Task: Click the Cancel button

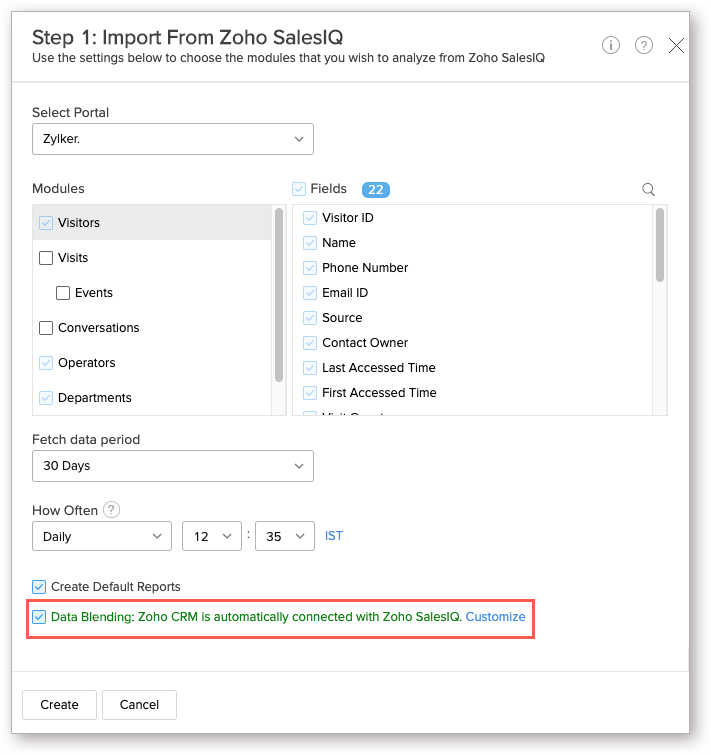Action: pyautogui.click(x=139, y=705)
